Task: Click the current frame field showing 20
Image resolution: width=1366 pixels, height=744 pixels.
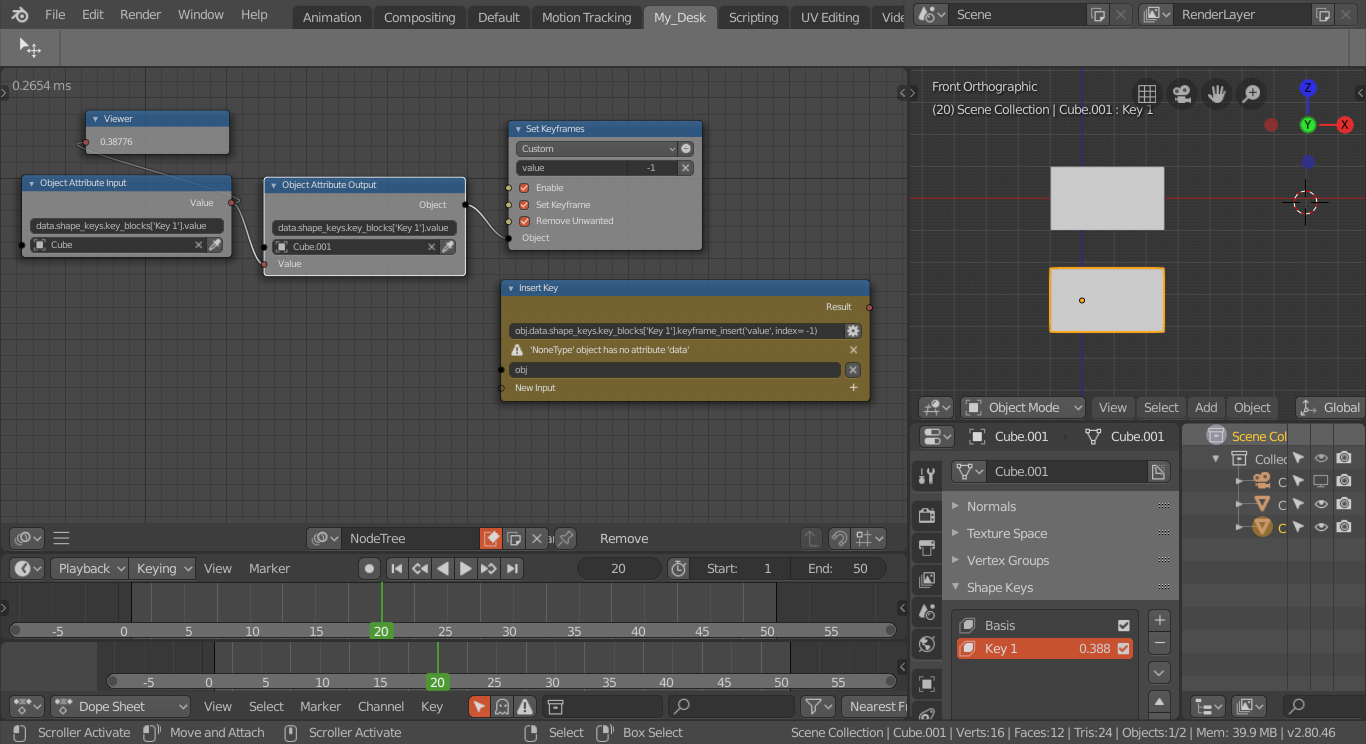Action: (x=619, y=568)
